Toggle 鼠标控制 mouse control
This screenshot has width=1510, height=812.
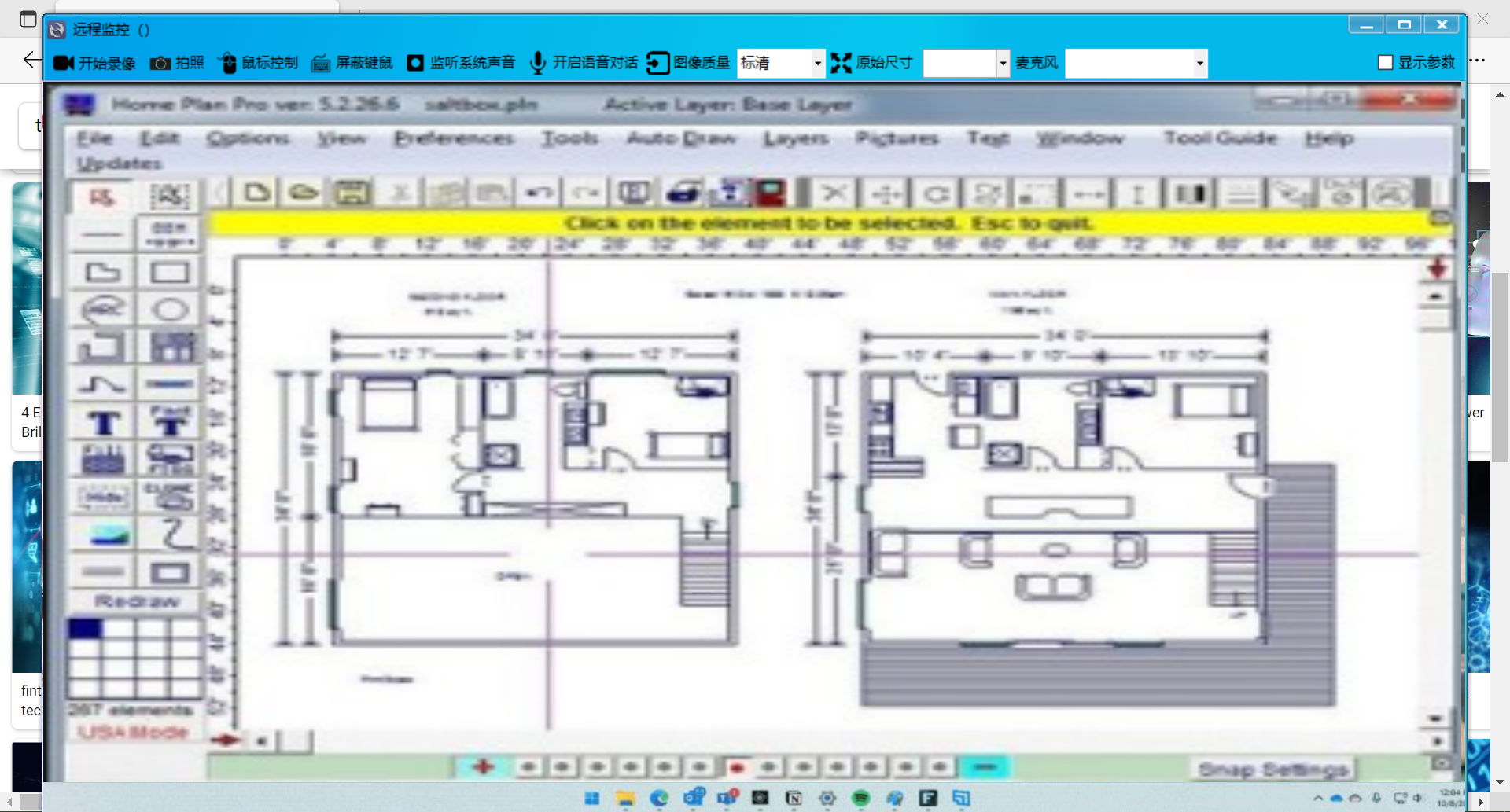coord(258,63)
